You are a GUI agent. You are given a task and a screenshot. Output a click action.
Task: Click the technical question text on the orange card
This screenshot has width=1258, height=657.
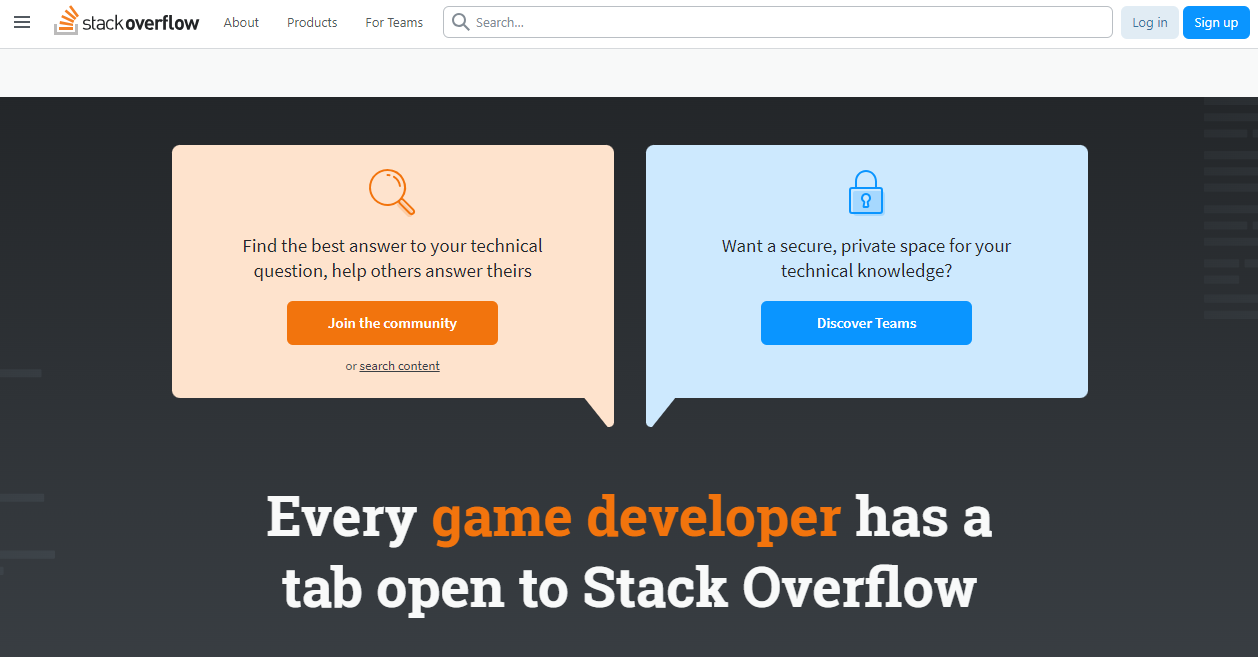coord(392,257)
